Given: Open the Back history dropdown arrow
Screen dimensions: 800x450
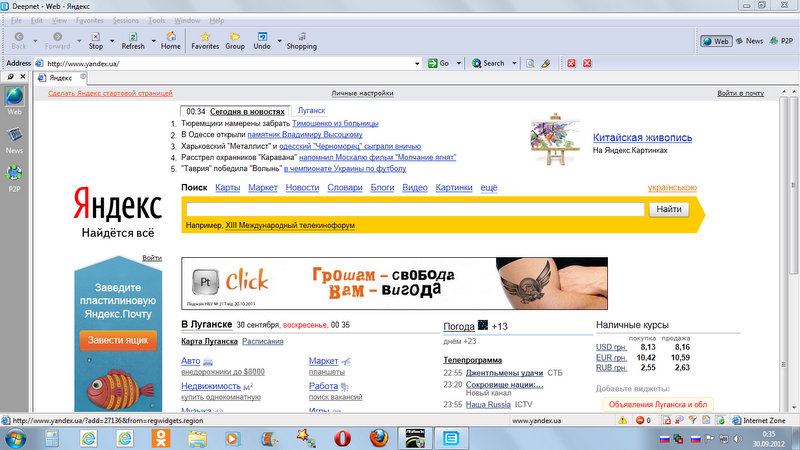Looking at the screenshot, I should (35, 40).
